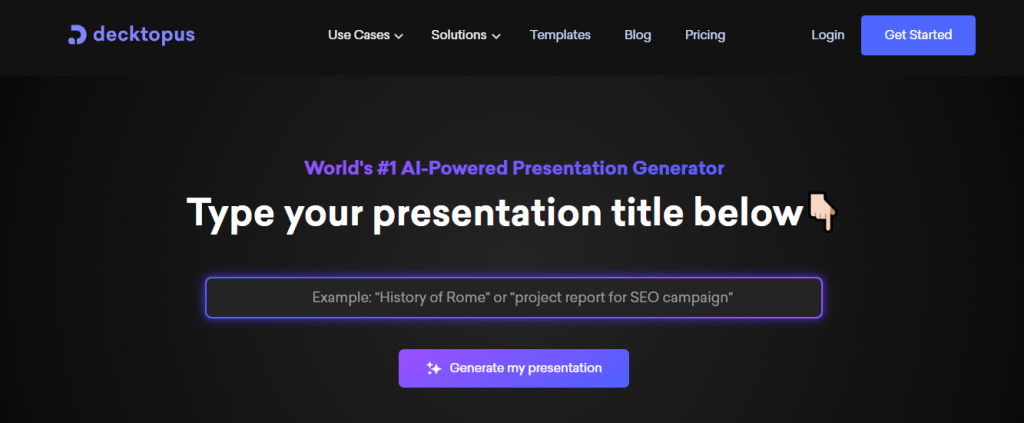This screenshot has height=423, width=1024.
Task: View the Pricing page
Action: [705, 35]
